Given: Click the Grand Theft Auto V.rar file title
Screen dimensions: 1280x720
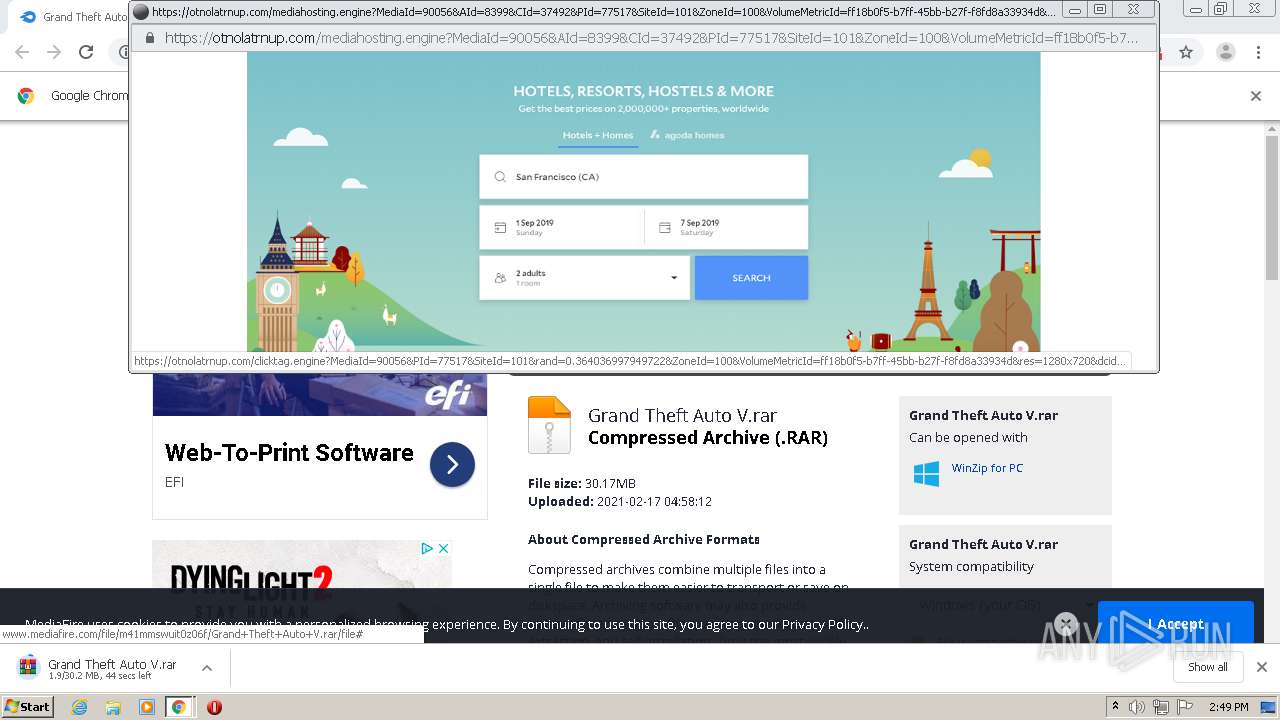Looking at the screenshot, I should [x=682, y=415].
